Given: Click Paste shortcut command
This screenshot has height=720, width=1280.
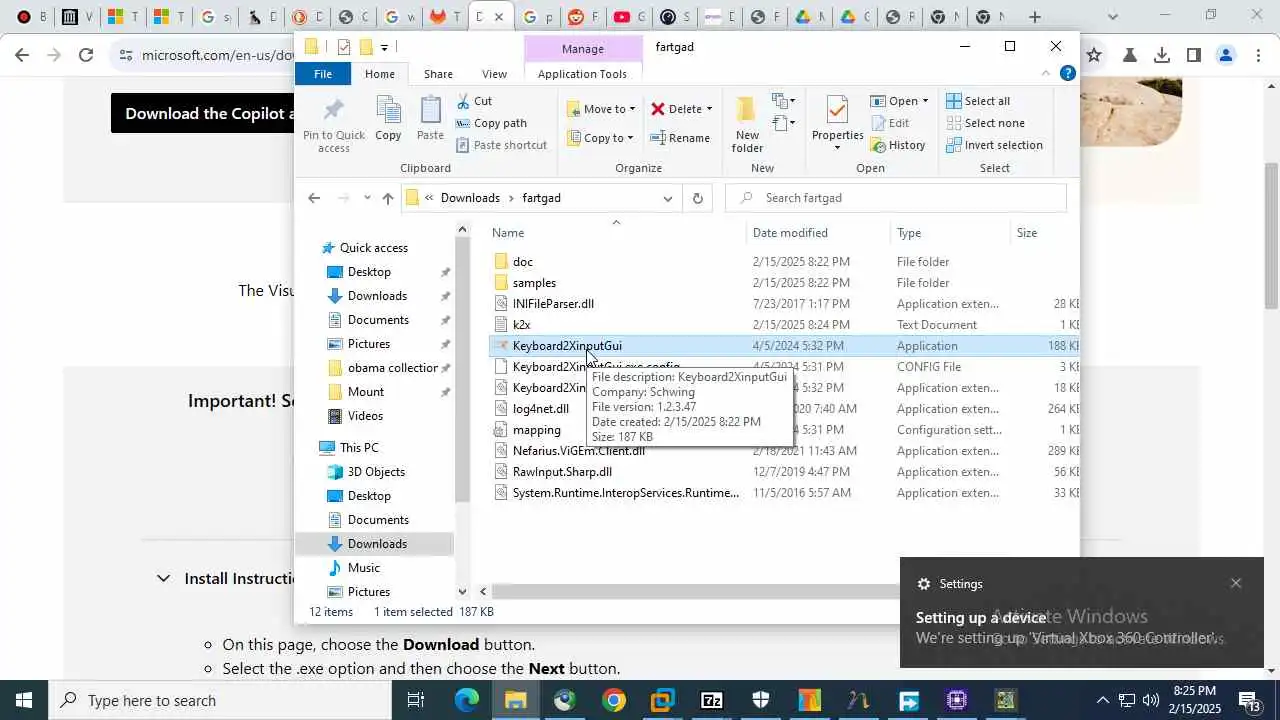Looking at the screenshot, I should click(x=501, y=145).
